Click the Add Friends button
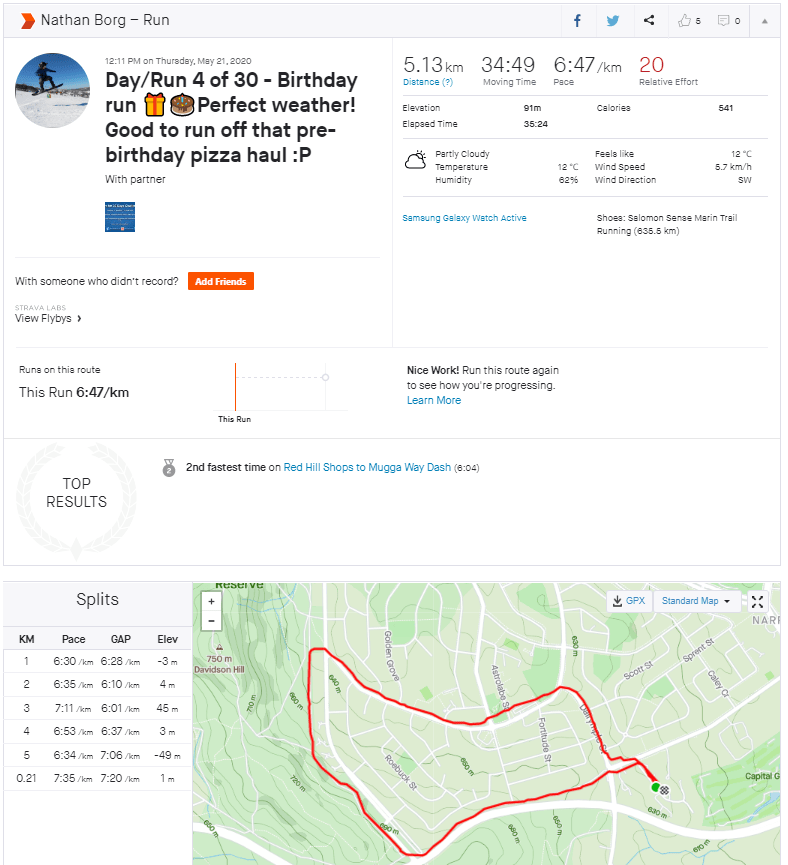 point(220,282)
